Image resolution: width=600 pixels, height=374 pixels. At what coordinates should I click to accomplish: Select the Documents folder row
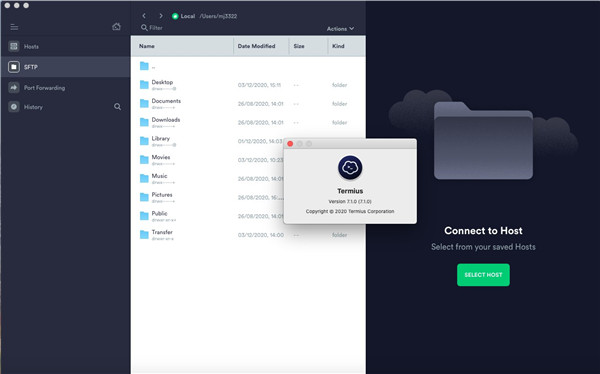(x=248, y=104)
